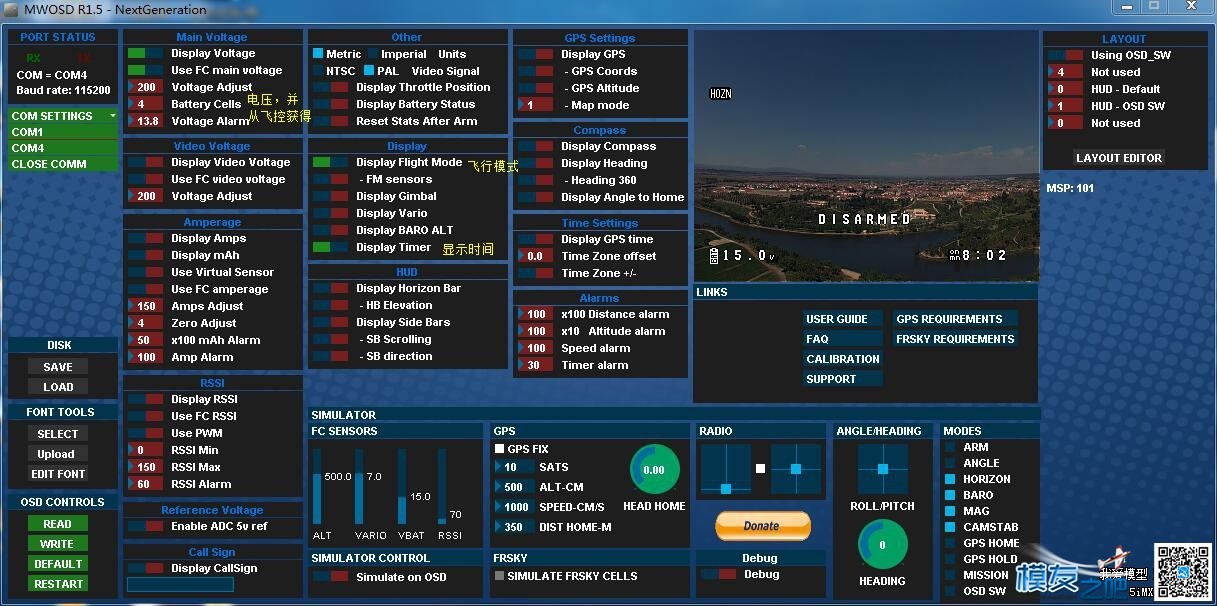Click the HEAD HOME dial
Screen dimensions: 1217x606
tap(654, 470)
